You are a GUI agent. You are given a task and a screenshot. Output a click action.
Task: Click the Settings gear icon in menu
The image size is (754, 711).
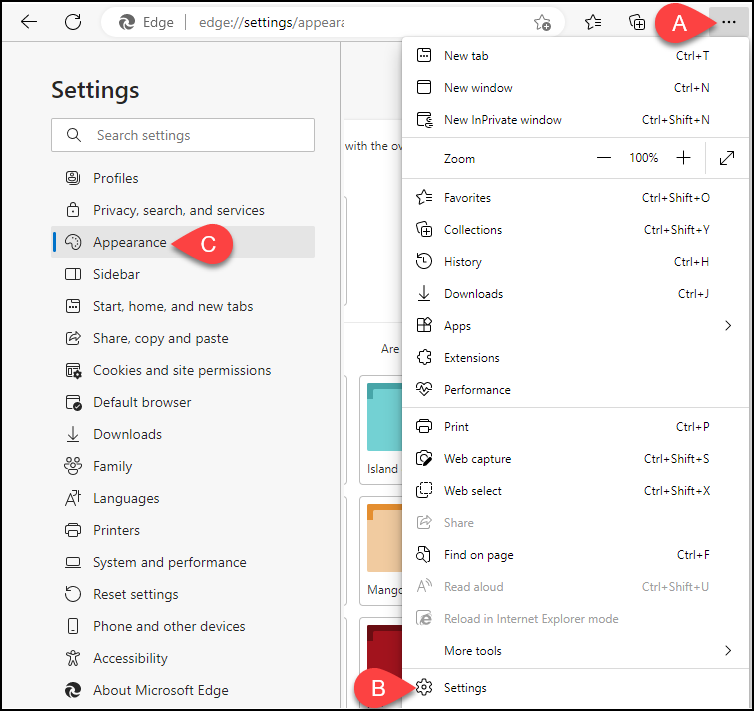click(x=424, y=687)
